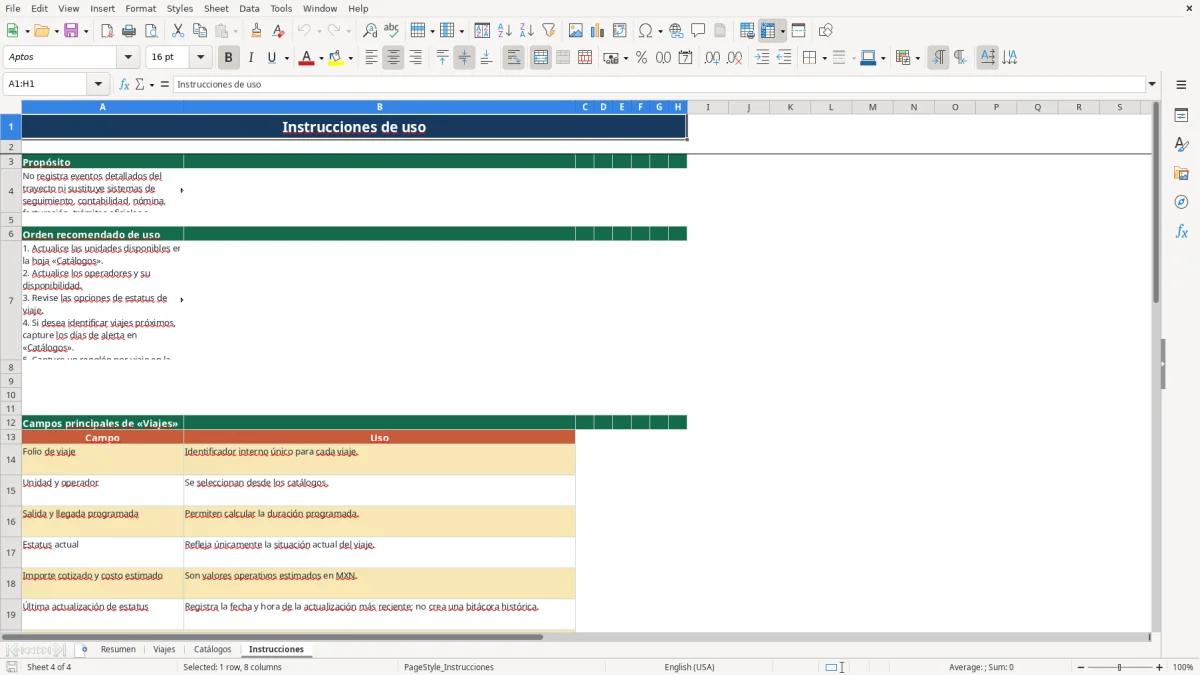Click the AutoFilter funnel icon

pos(549,31)
